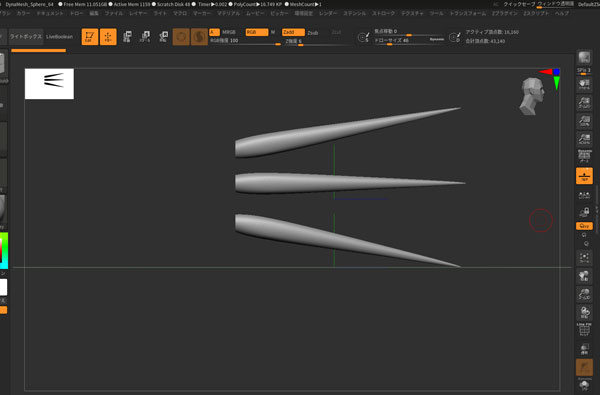This screenshot has height=395, width=600.
Task: Adjust the Z強度 intensity slider
Action: click(x=318, y=42)
